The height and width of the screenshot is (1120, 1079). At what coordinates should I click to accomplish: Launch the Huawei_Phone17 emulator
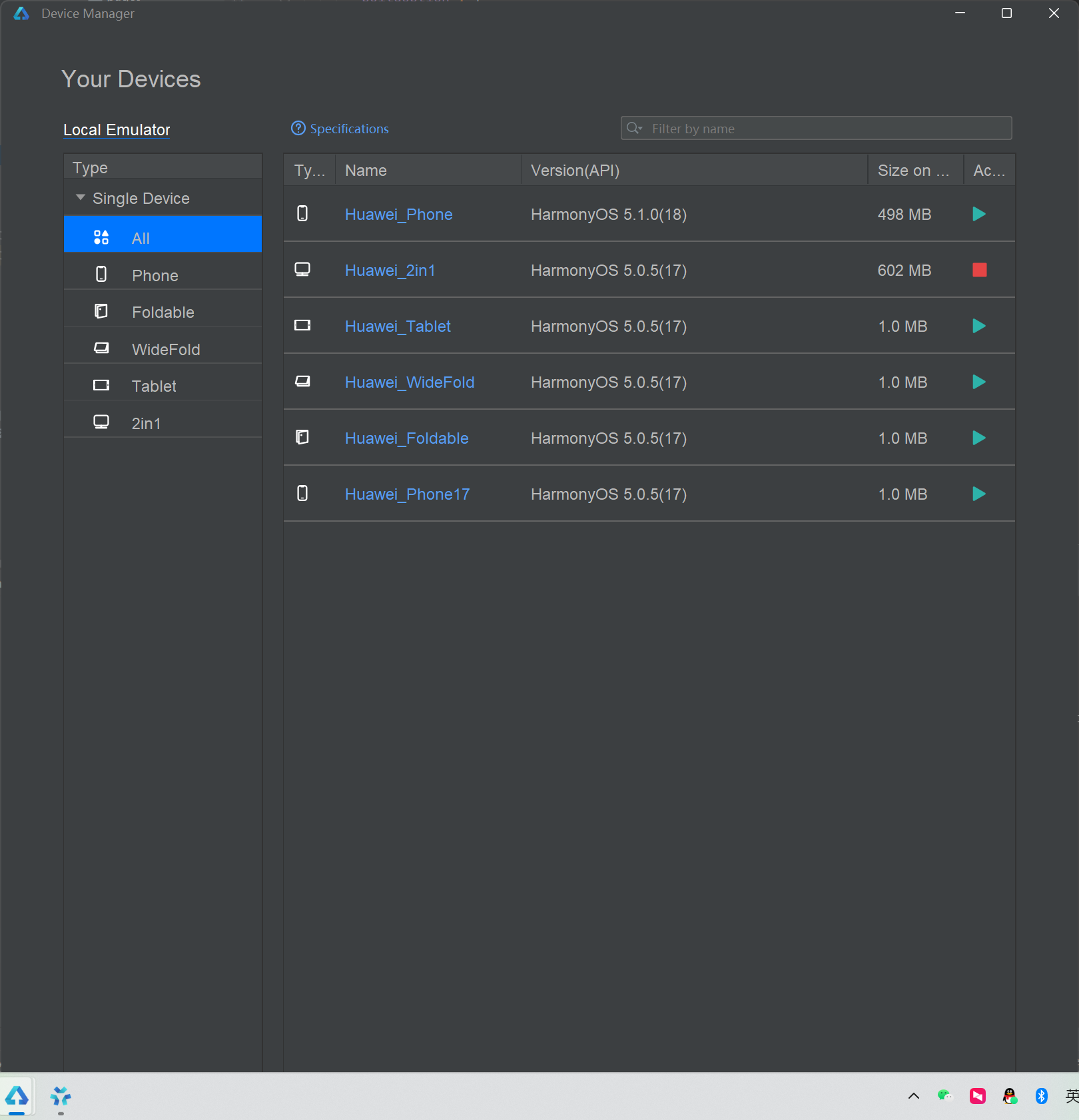tap(978, 494)
